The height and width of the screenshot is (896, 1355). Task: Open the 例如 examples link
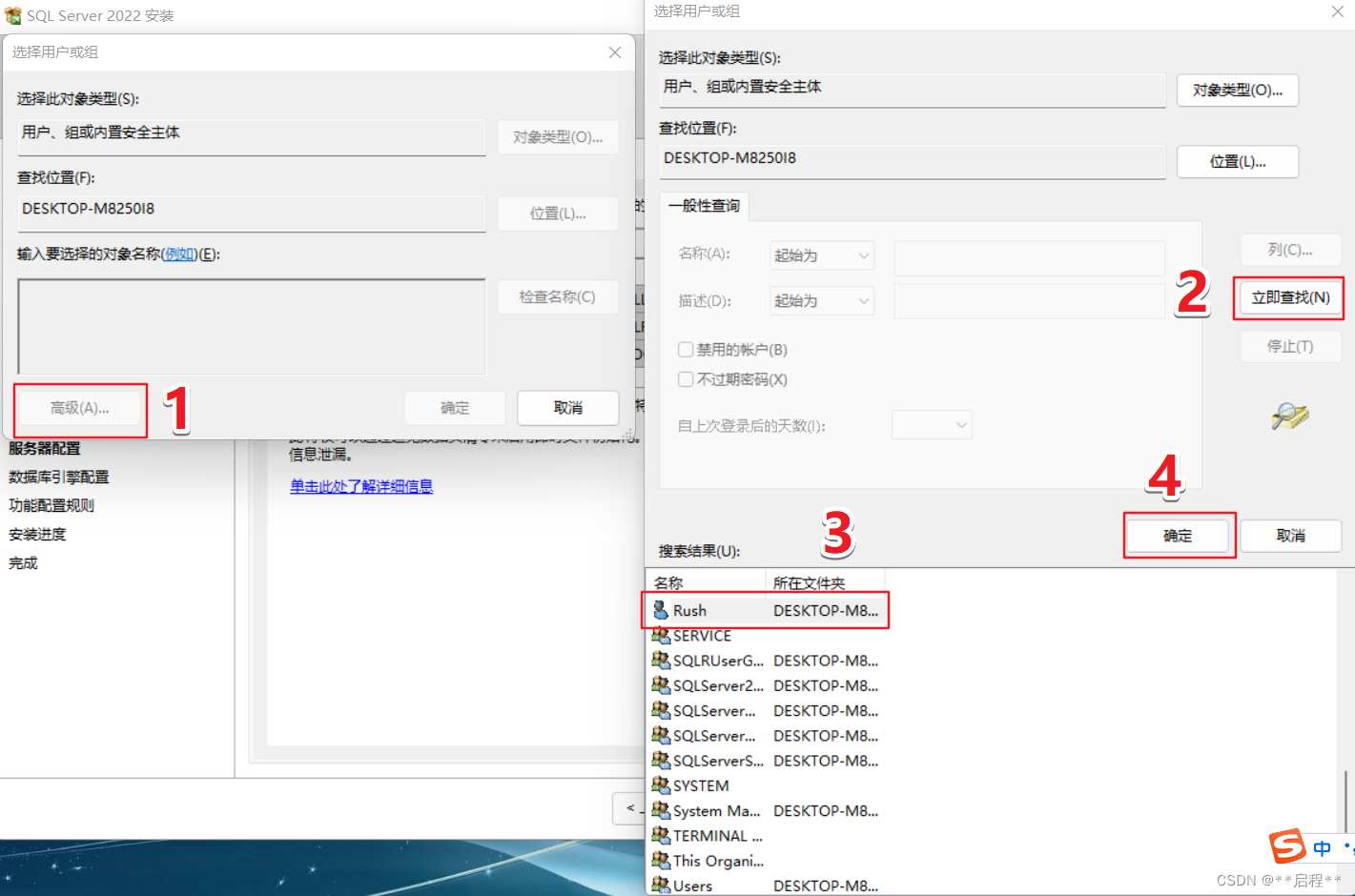click(x=180, y=254)
